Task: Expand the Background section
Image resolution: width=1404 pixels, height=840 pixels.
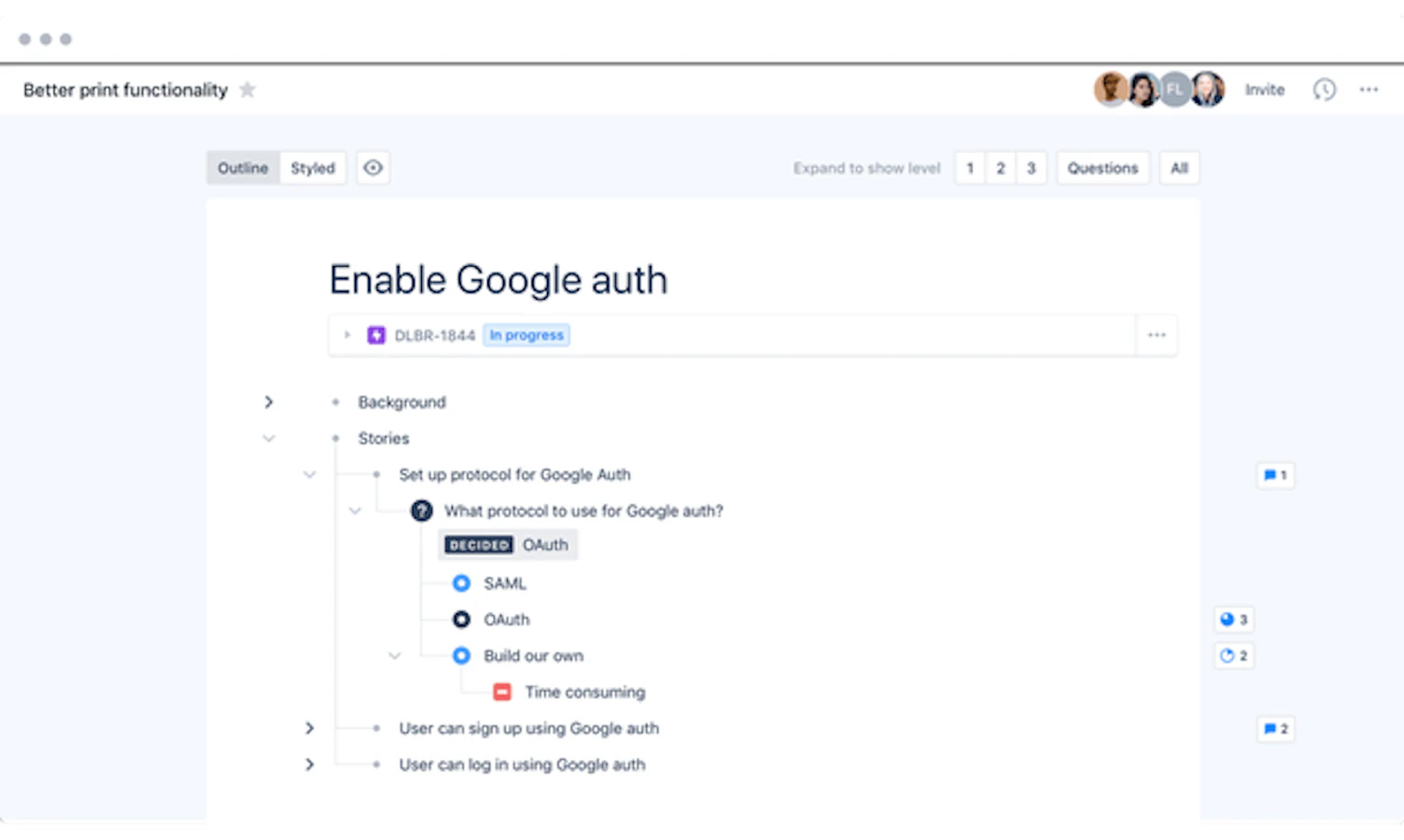Action: tap(269, 402)
